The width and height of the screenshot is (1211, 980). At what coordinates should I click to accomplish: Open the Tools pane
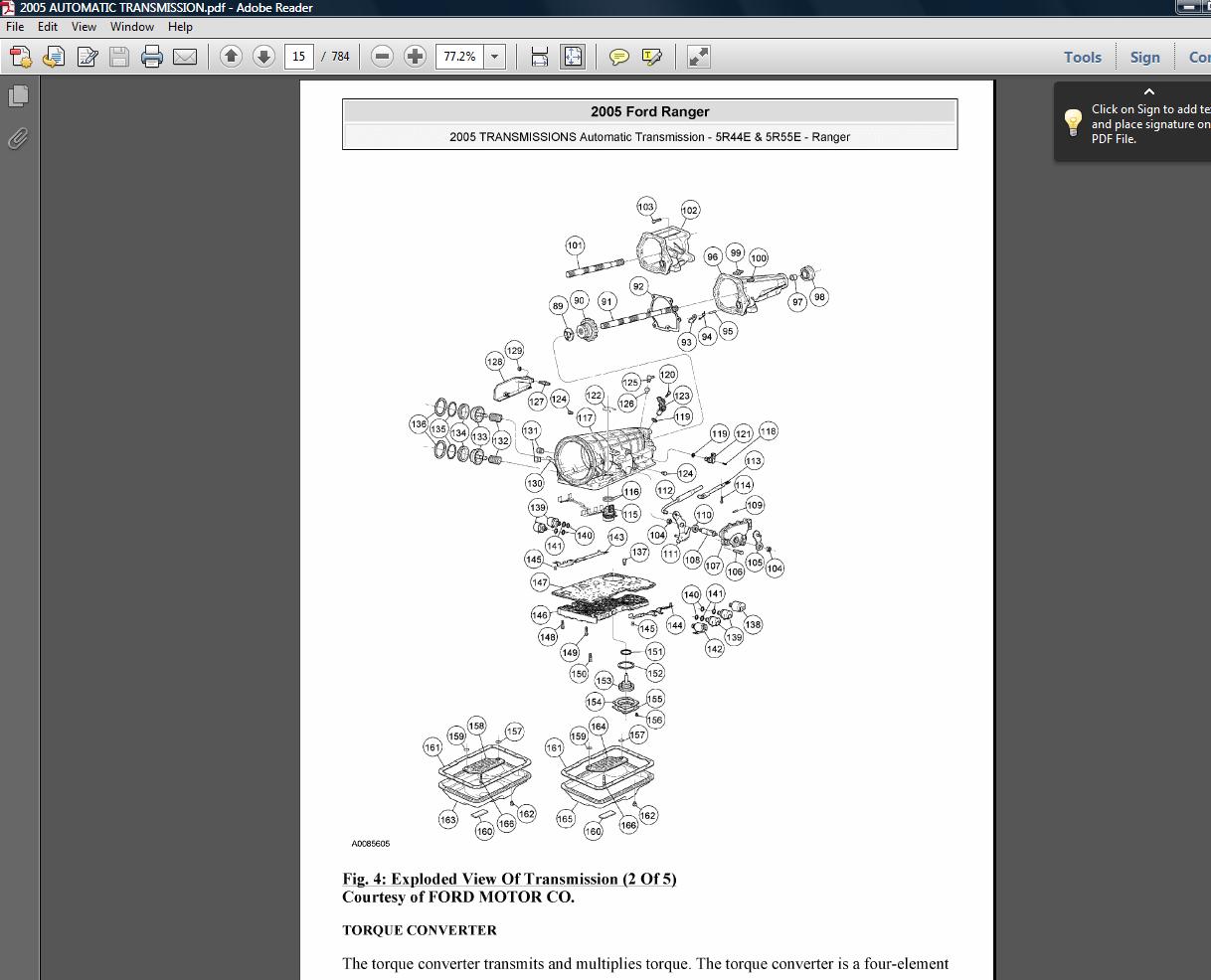click(x=1083, y=57)
